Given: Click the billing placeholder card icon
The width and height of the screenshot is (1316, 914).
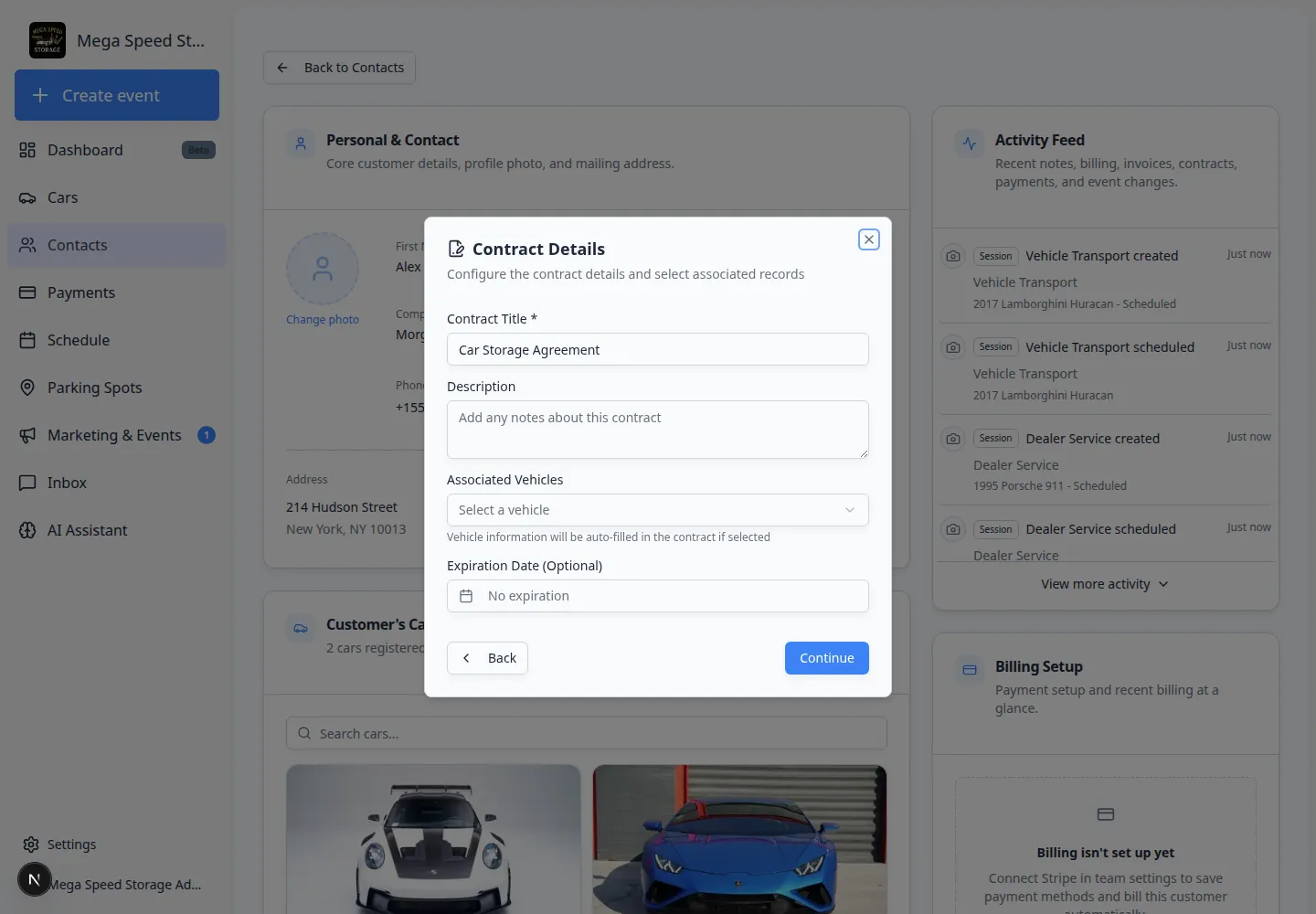Looking at the screenshot, I should (1106, 814).
